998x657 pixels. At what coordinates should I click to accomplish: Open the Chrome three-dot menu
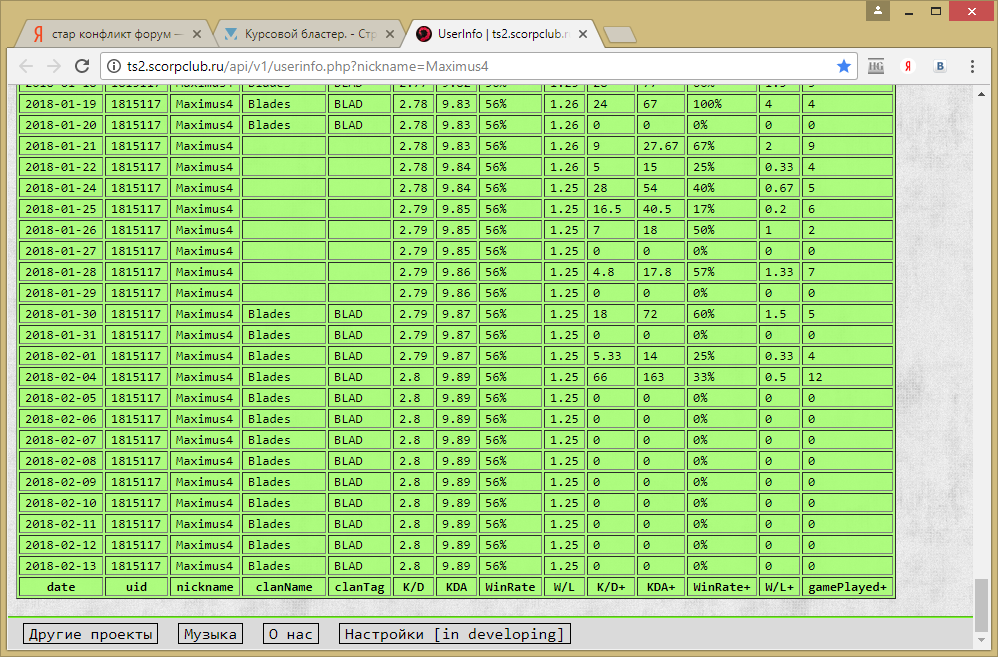pyautogui.click(x=972, y=66)
